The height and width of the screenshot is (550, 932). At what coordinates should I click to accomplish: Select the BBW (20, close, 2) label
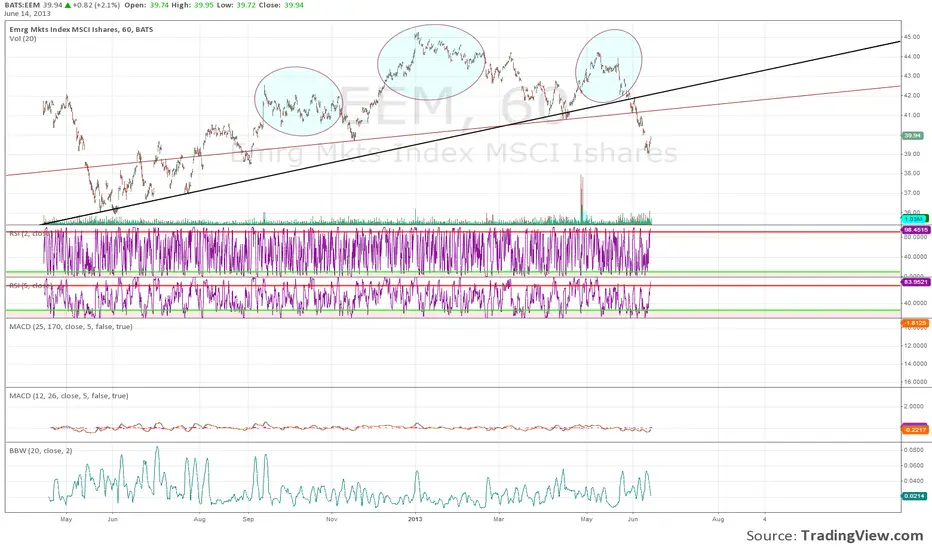point(40,451)
